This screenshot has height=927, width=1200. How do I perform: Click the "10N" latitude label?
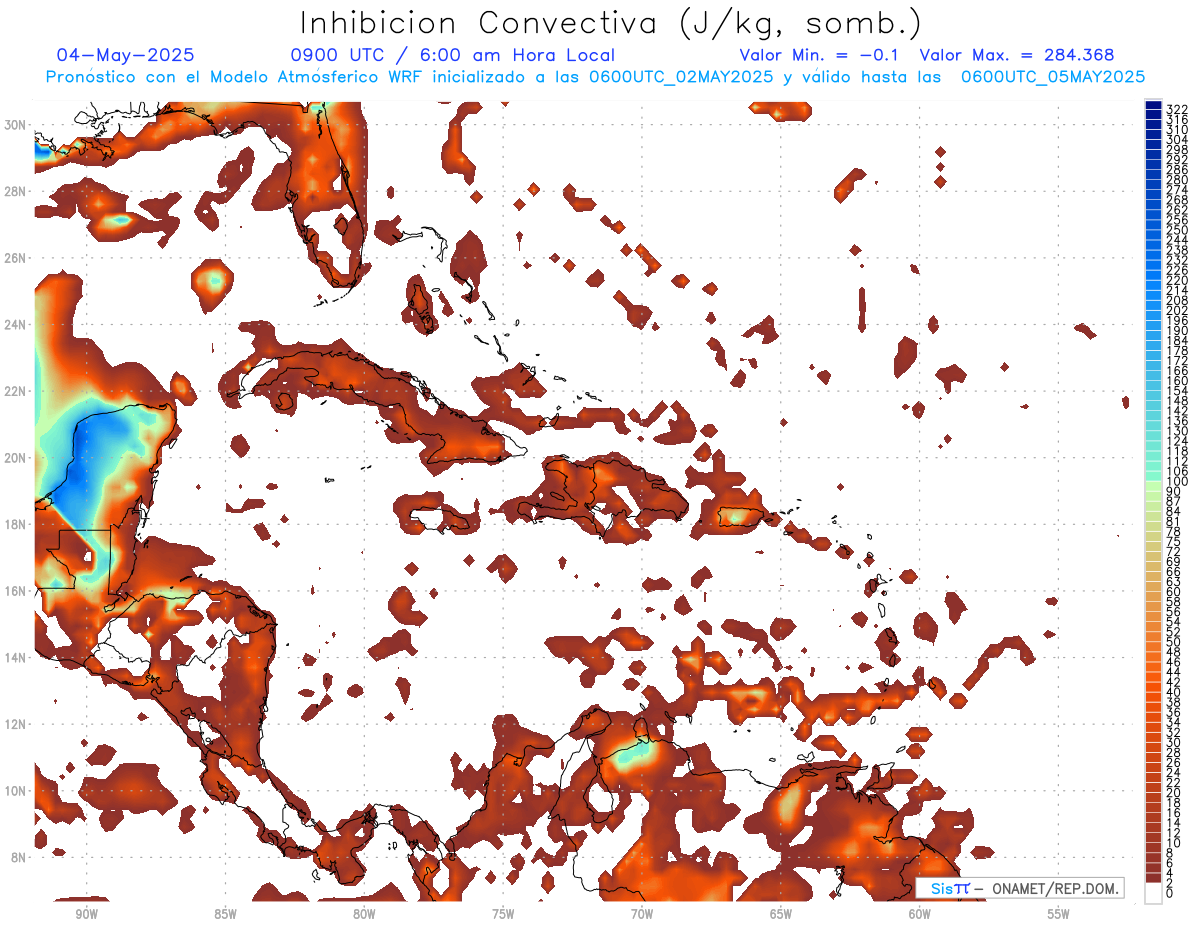pos(15,790)
